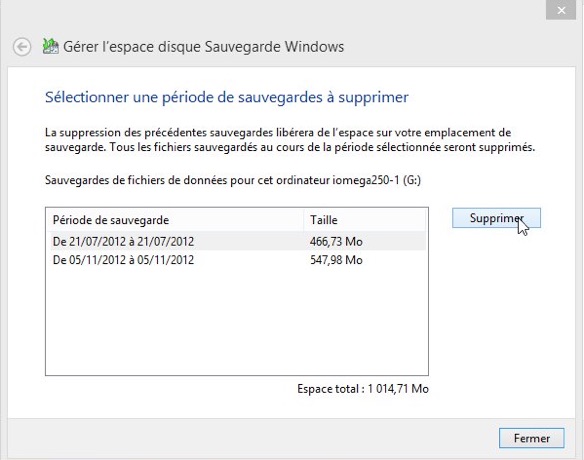Click the Gérer l'espace disque title text

click(203, 47)
